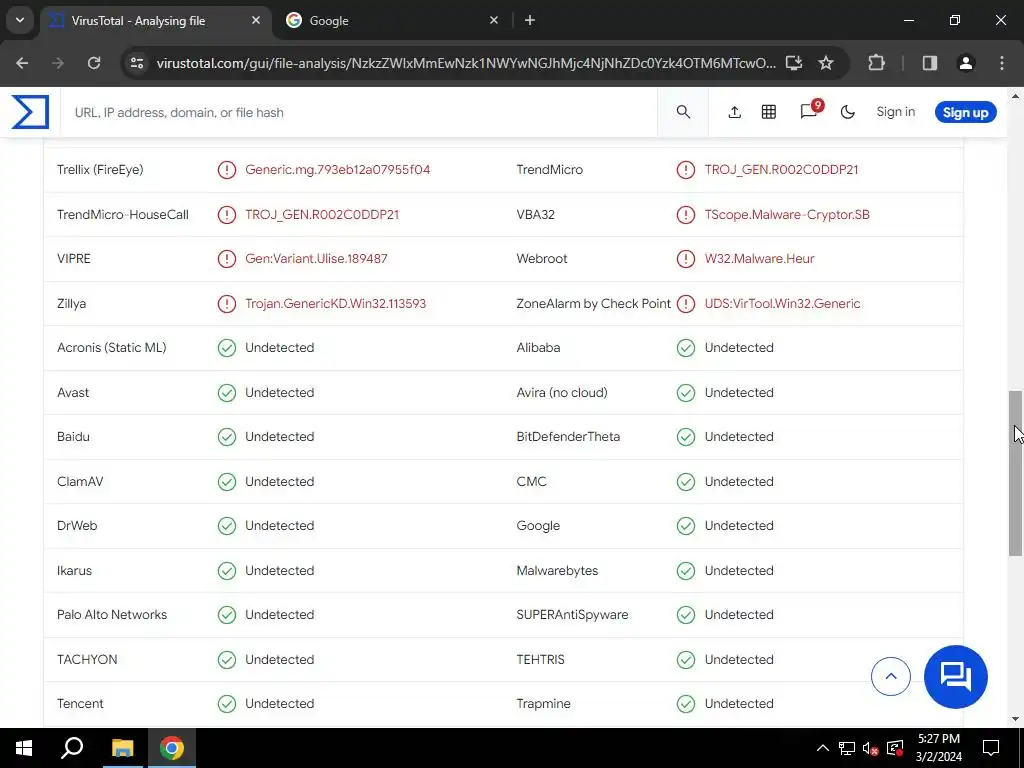Open the Action Center notification icon
Screen dimensions: 1024x768
[991, 748]
